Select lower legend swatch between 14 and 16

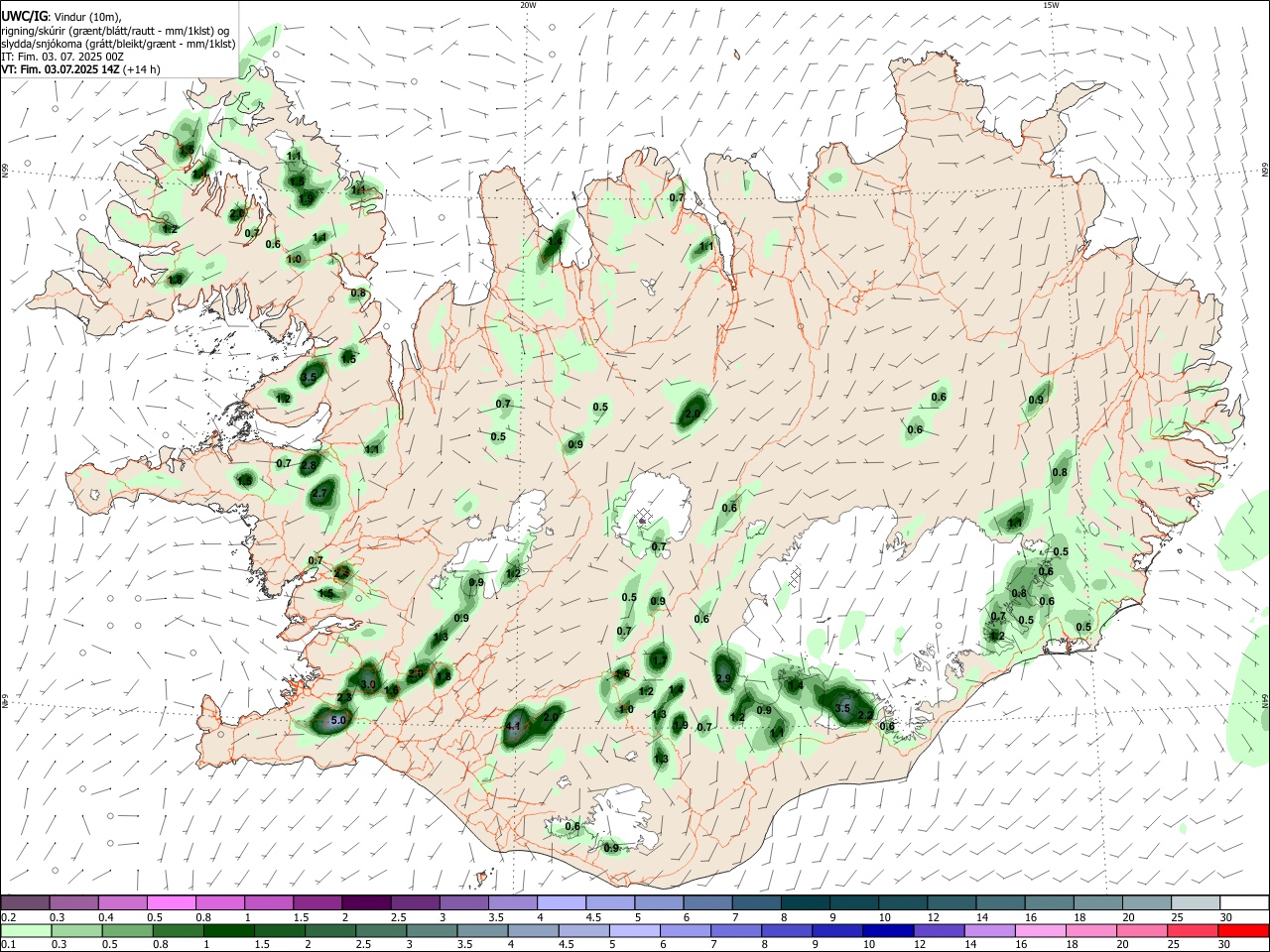989,930
